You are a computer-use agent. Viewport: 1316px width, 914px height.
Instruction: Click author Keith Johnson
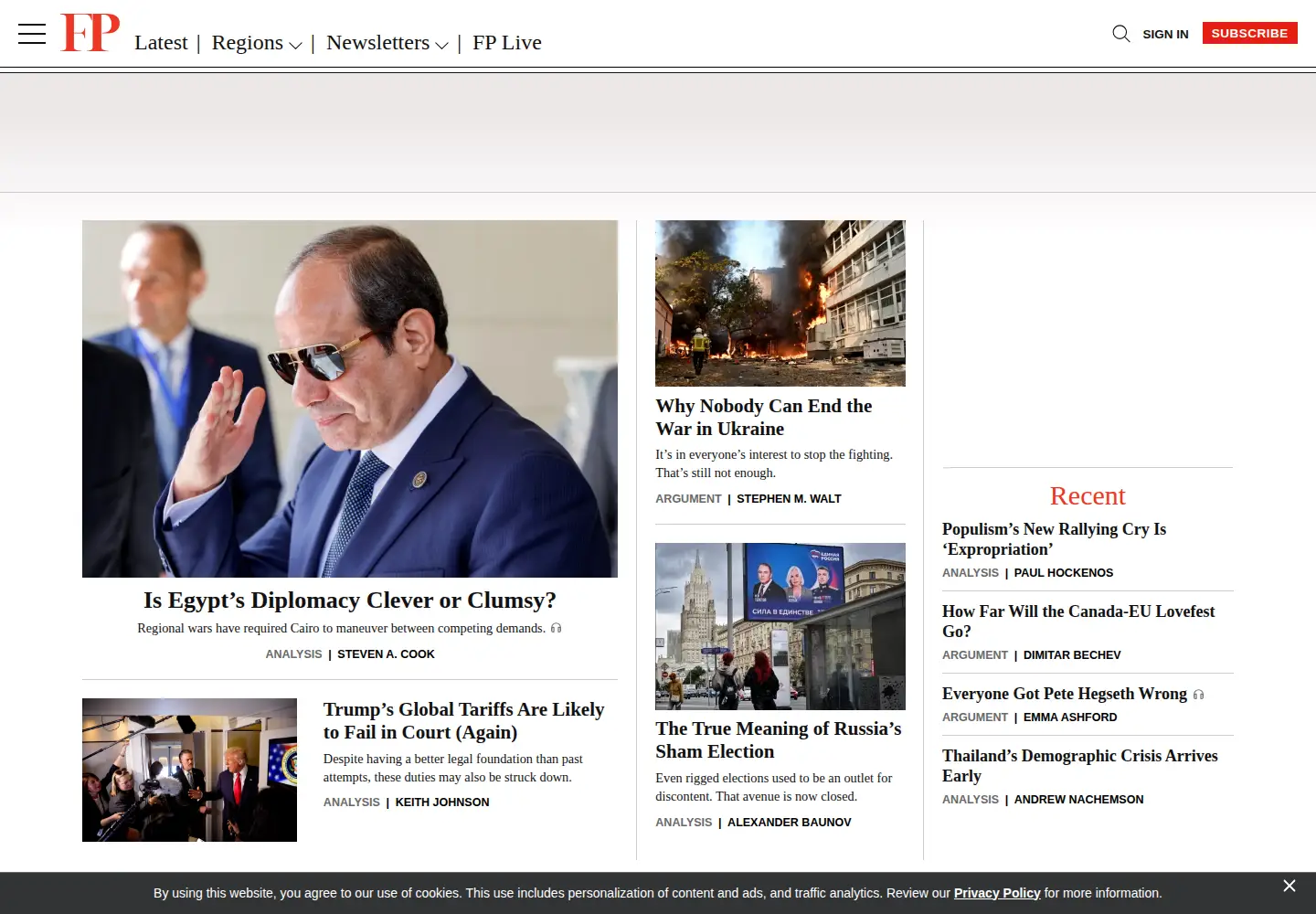point(442,802)
